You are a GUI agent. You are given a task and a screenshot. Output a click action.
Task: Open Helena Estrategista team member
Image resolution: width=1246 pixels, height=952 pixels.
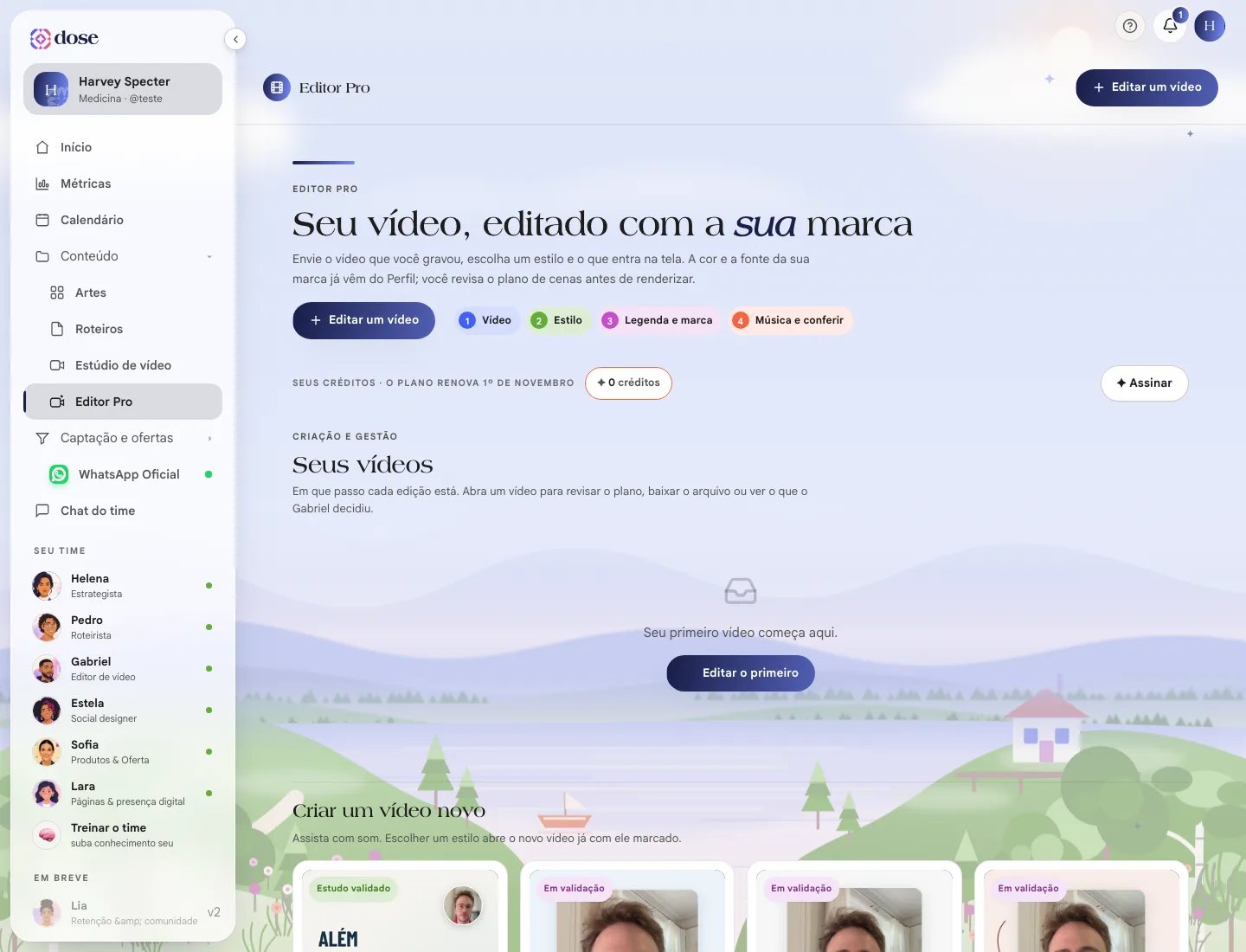[x=123, y=586]
